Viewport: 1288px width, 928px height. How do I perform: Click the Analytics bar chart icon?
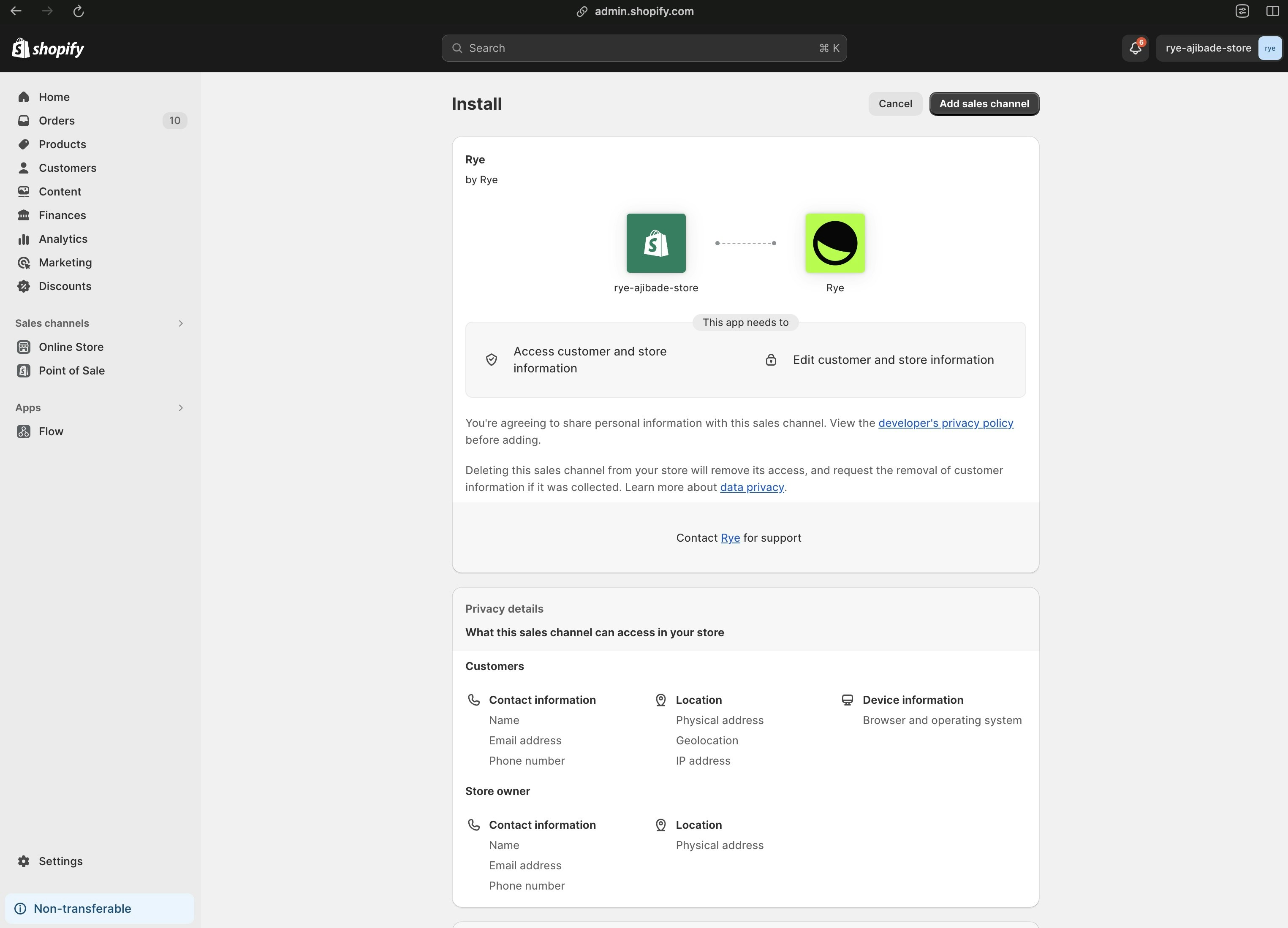[23, 239]
